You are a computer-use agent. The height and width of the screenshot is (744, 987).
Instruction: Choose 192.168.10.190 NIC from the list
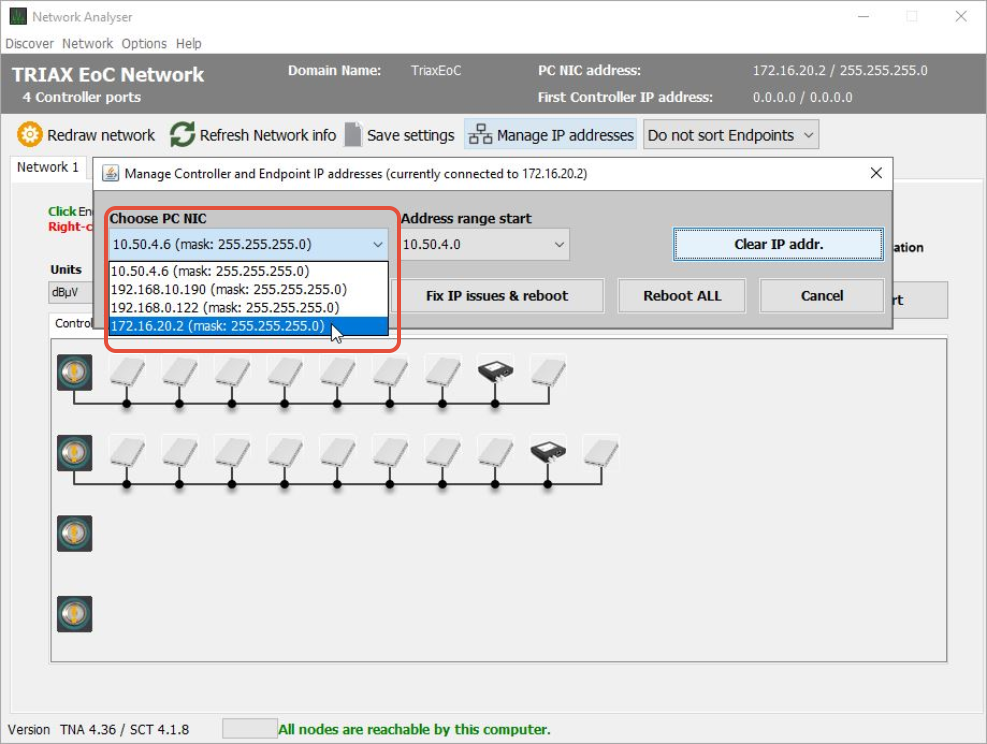coord(249,290)
